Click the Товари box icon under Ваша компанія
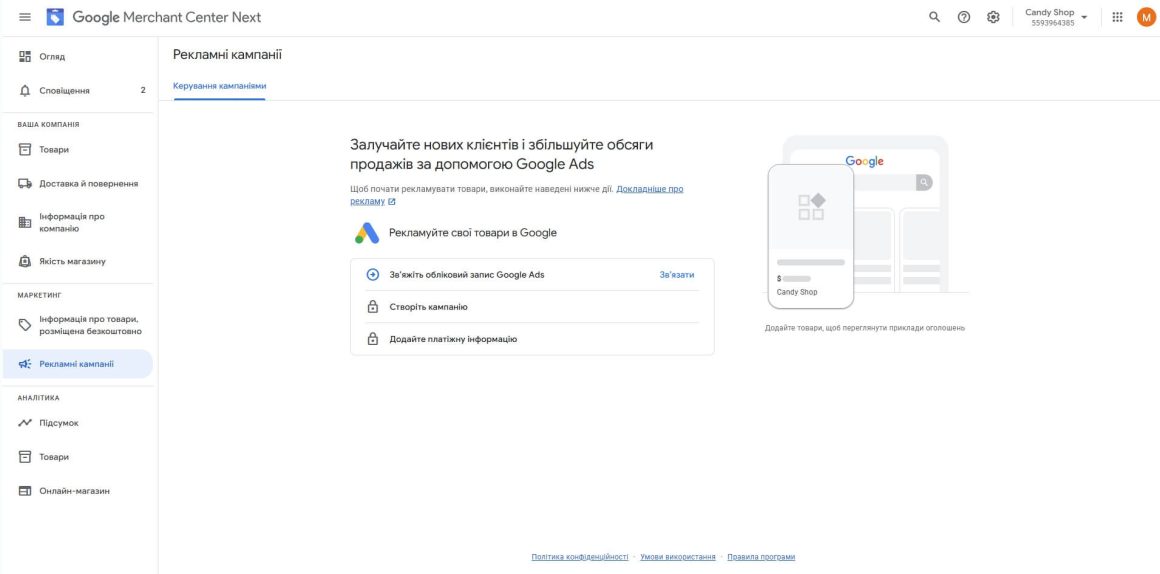1160x574 pixels. (x=25, y=149)
